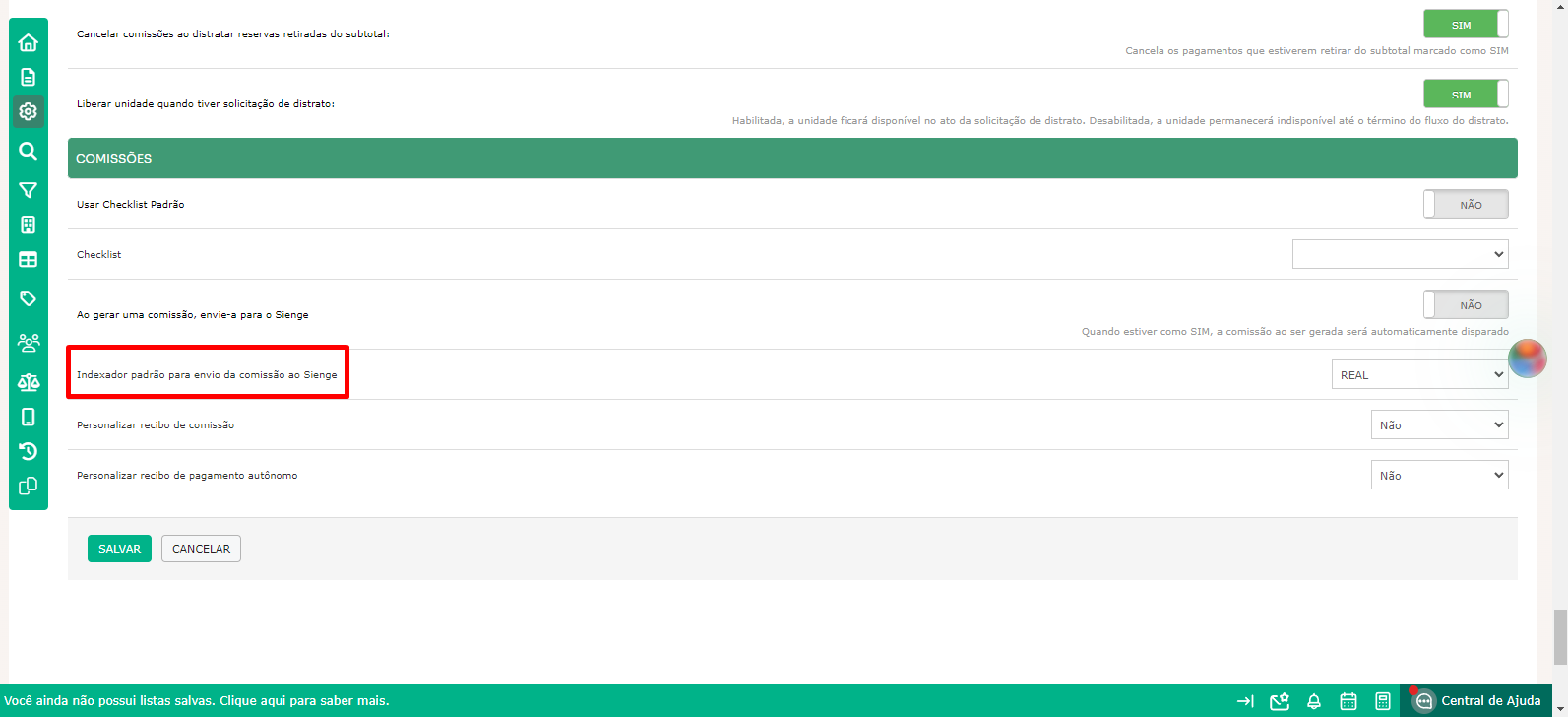Click 'Quando estiver como SIM' help text
The image size is (1568, 717).
point(1295,332)
